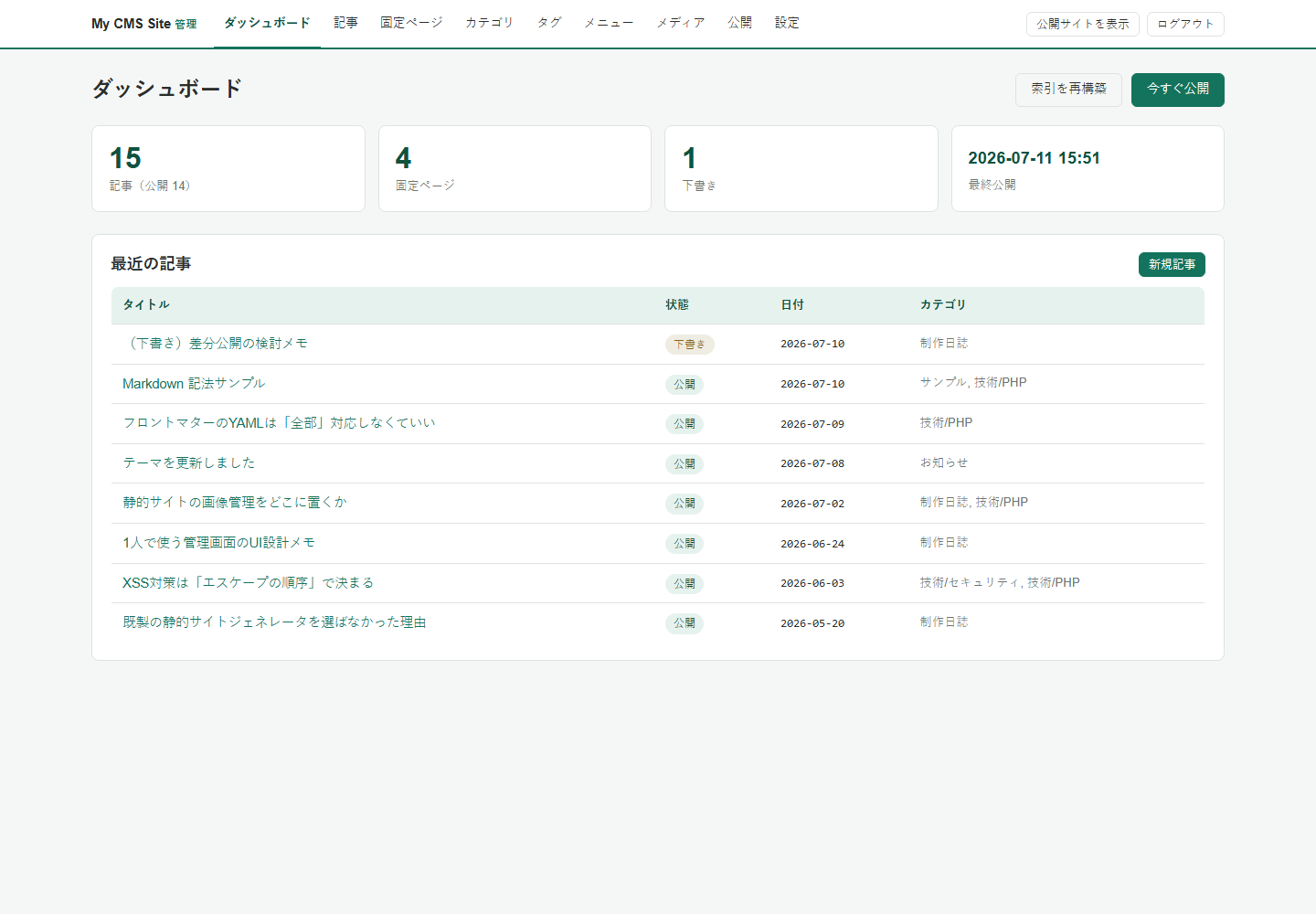Open 固定ページ in the top navigation
Image resolution: width=1316 pixels, height=914 pixels.
(411, 23)
